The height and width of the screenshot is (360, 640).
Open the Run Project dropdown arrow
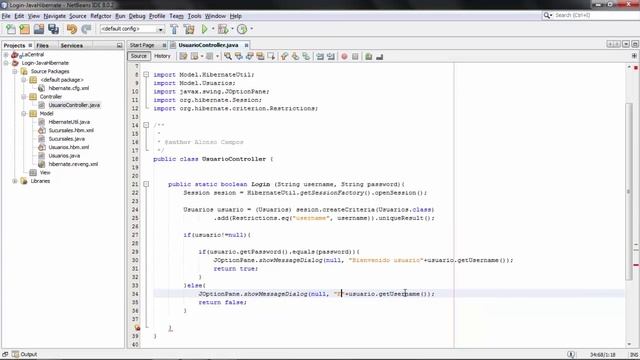[213, 29]
